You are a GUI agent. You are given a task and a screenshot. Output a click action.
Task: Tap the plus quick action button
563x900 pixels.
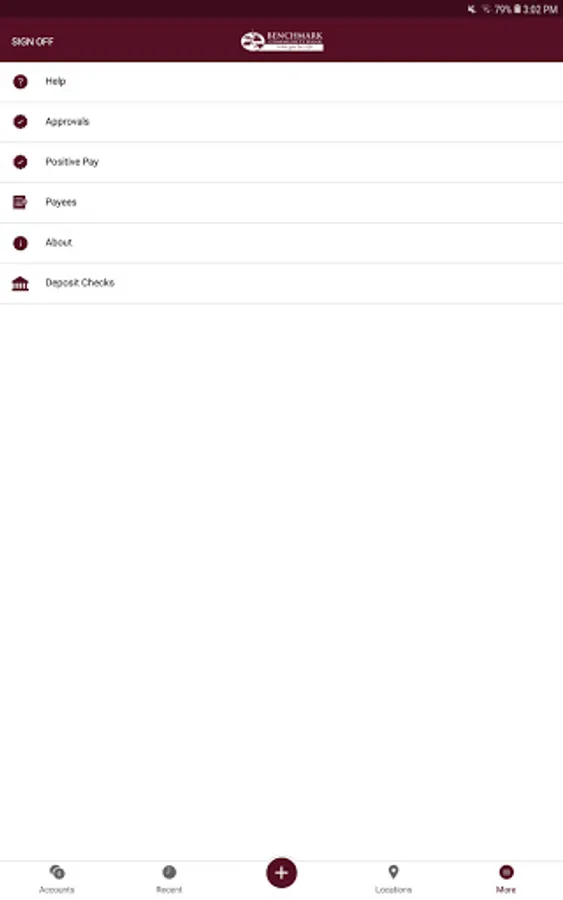click(281, 872)
